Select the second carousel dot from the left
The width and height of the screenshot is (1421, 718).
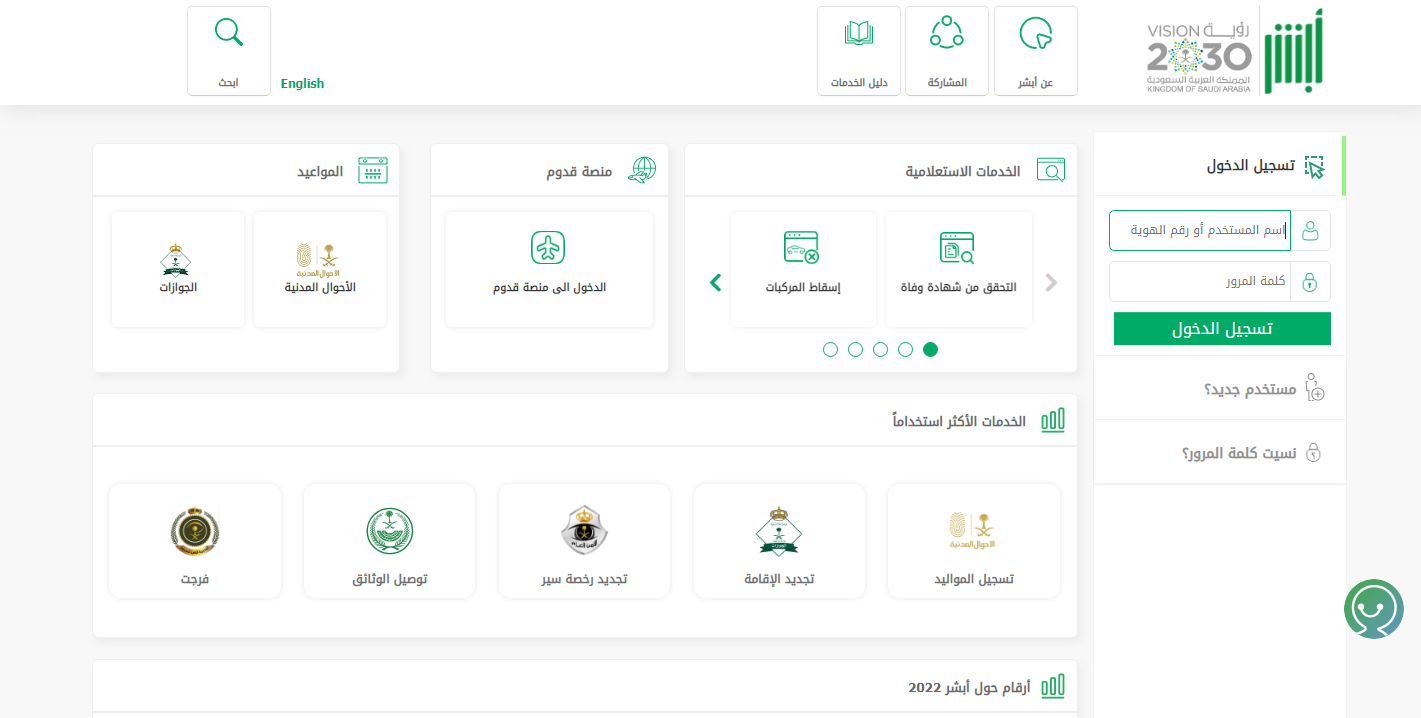[855, 349]
